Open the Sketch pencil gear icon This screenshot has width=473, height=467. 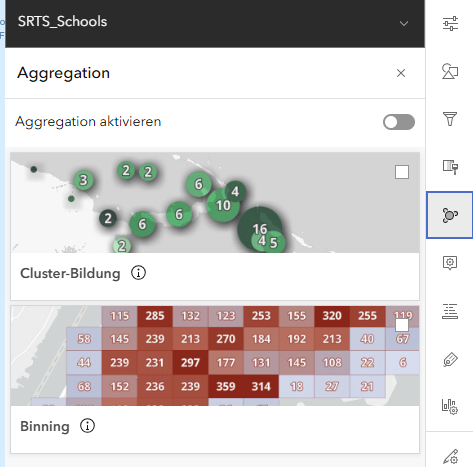point(450,456)
